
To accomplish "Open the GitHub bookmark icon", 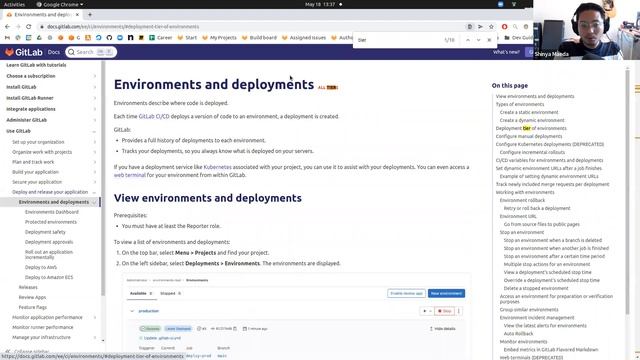I will 109,38.
